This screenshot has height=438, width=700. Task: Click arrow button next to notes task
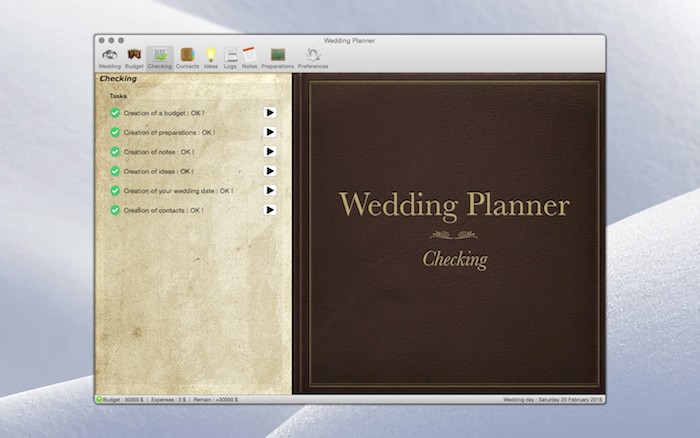270,151
